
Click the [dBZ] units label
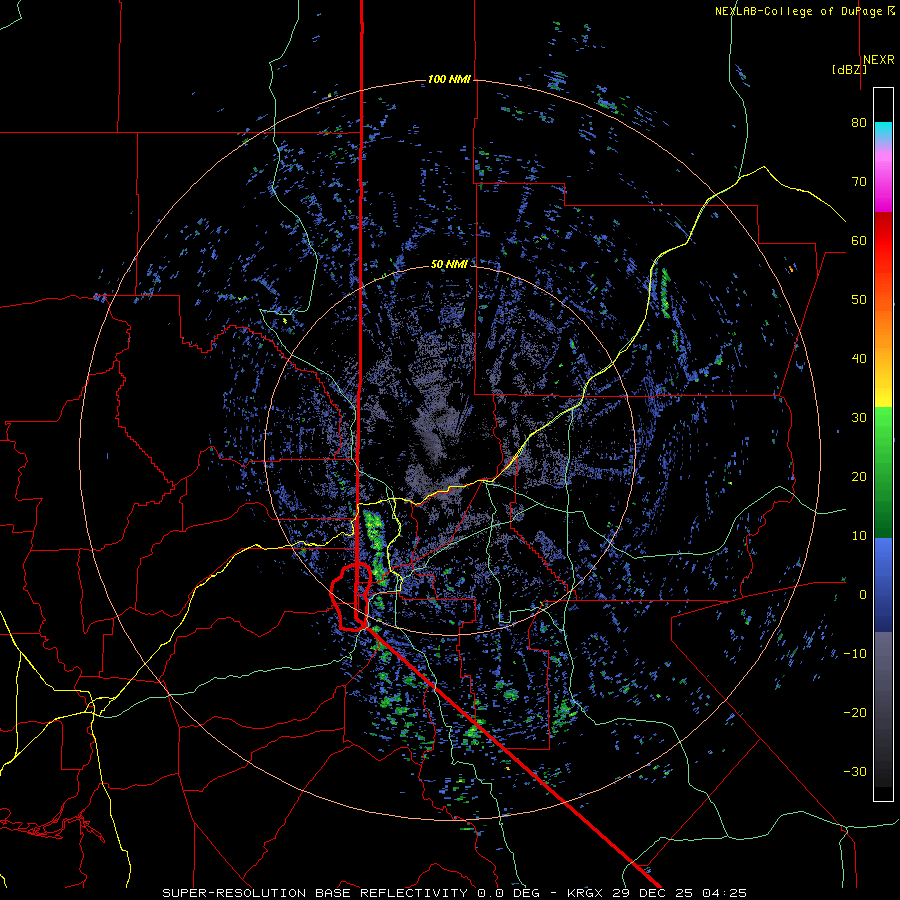click(849, 69)
